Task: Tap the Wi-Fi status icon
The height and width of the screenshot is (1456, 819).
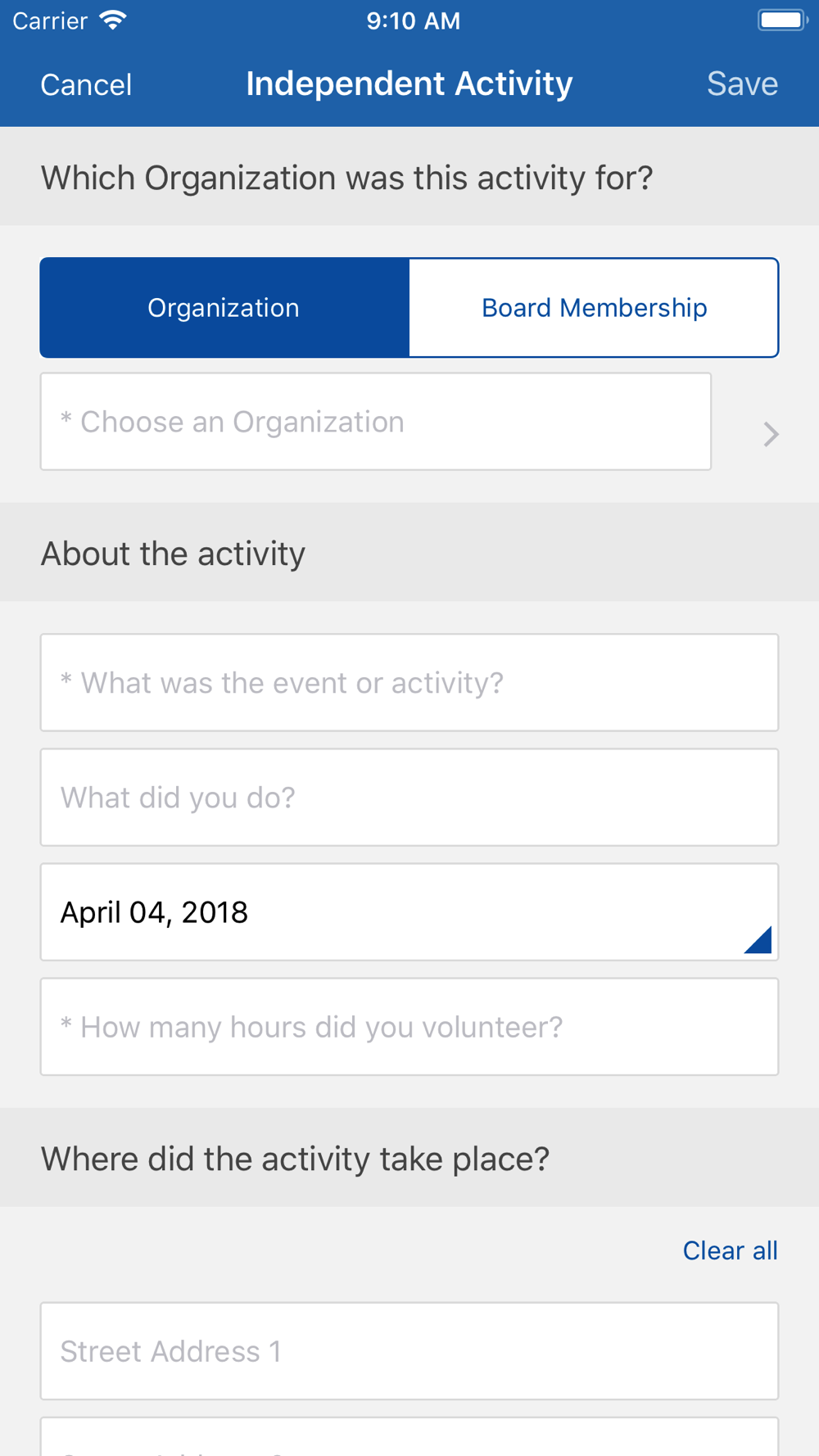Action: coord(113,20)
